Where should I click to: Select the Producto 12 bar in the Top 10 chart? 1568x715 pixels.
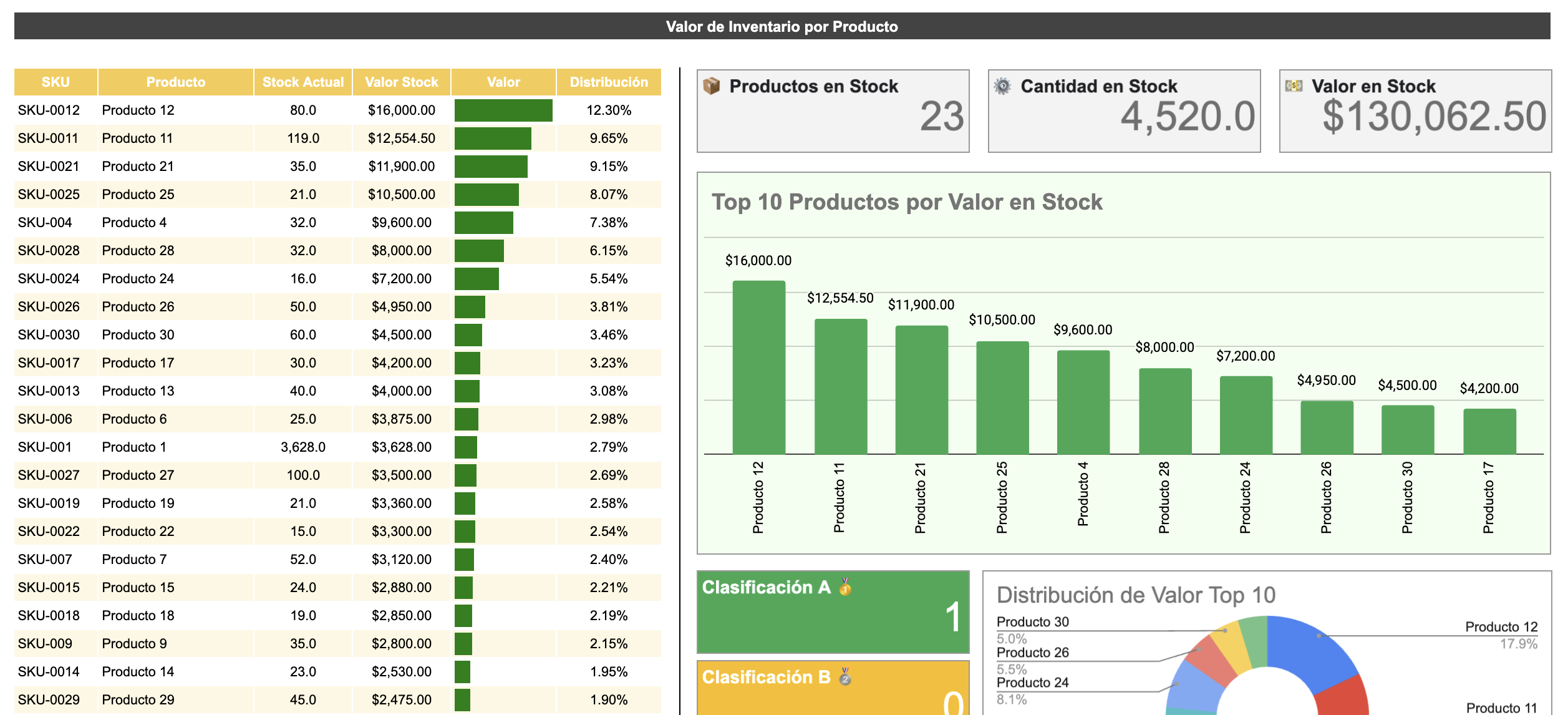[758, 367]
